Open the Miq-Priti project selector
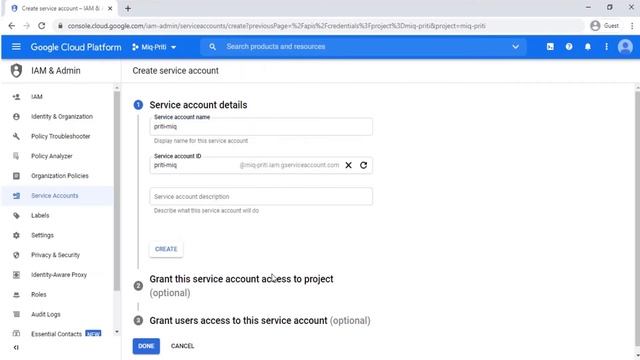 (x=154, y=47)
